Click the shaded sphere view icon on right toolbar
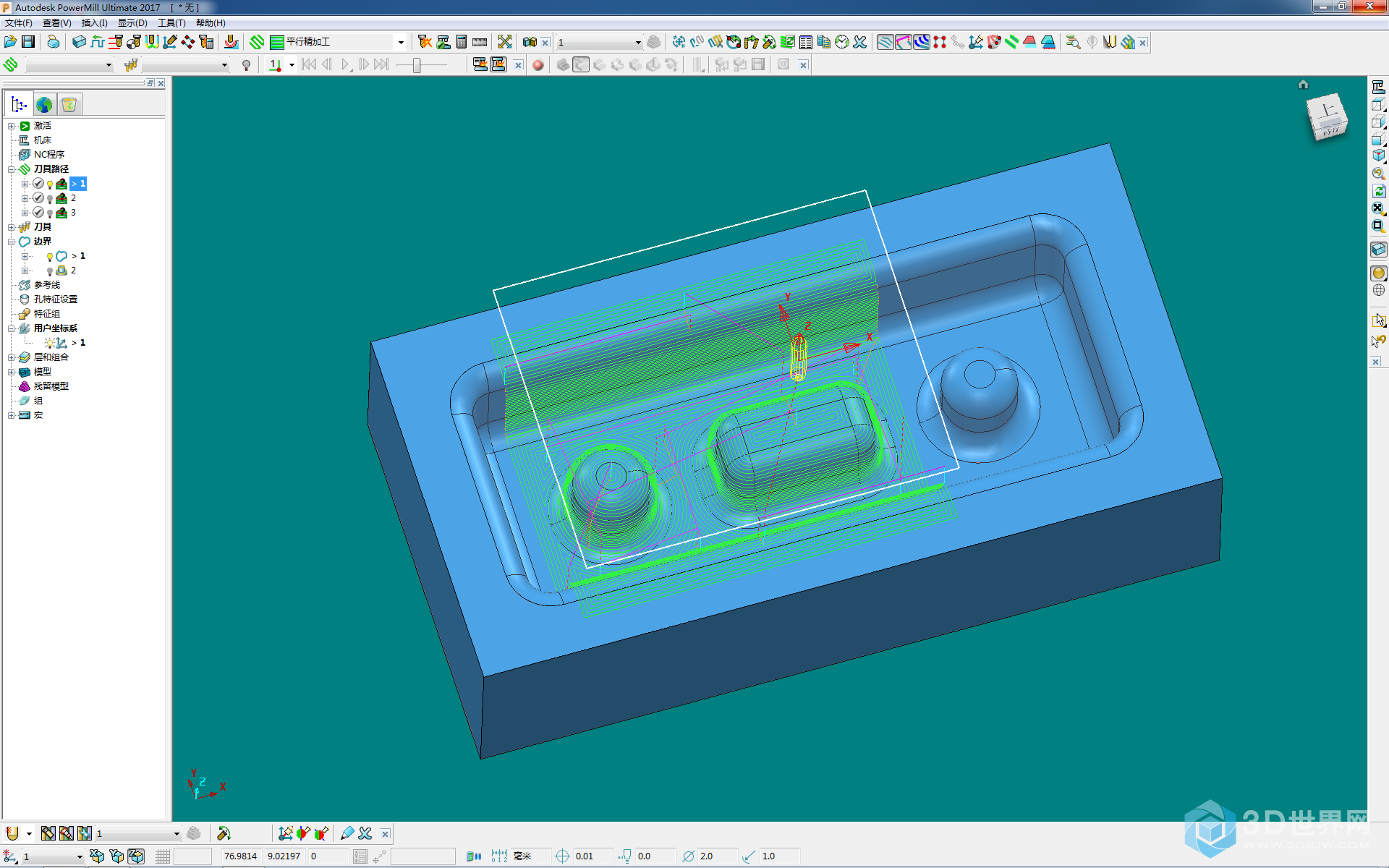 [1378, 273]
